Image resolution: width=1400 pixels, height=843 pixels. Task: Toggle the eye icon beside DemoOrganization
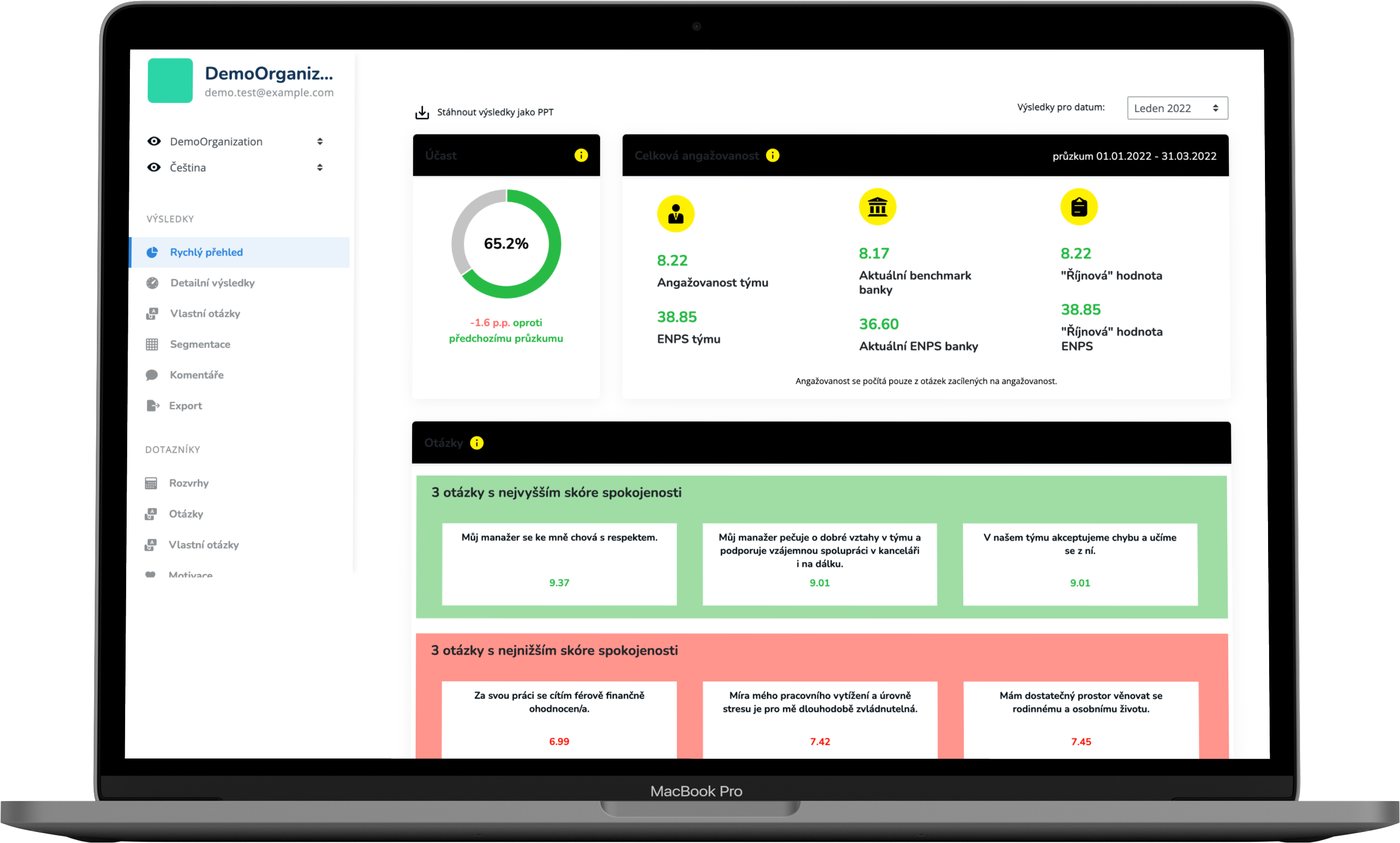click(154, 141)
